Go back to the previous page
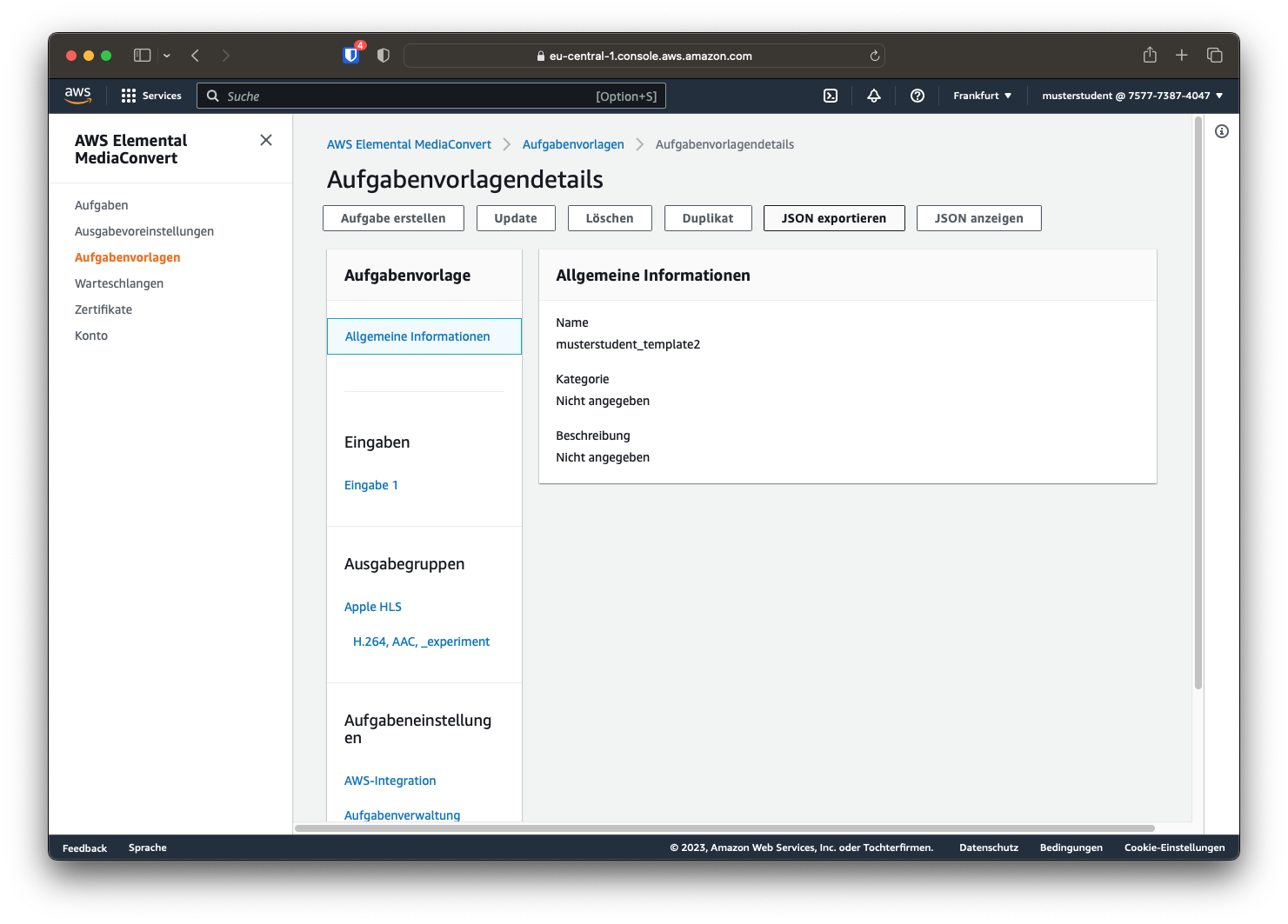 [196, 56]
